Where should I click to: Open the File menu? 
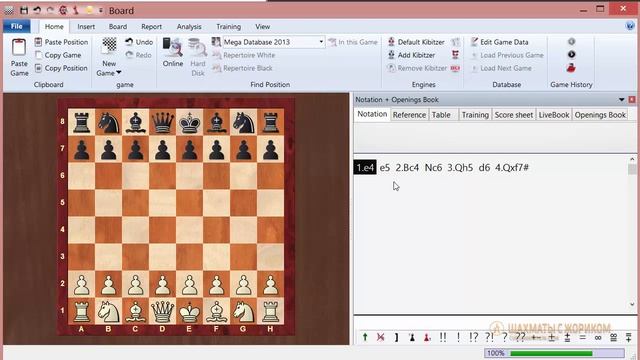point(17,26)
